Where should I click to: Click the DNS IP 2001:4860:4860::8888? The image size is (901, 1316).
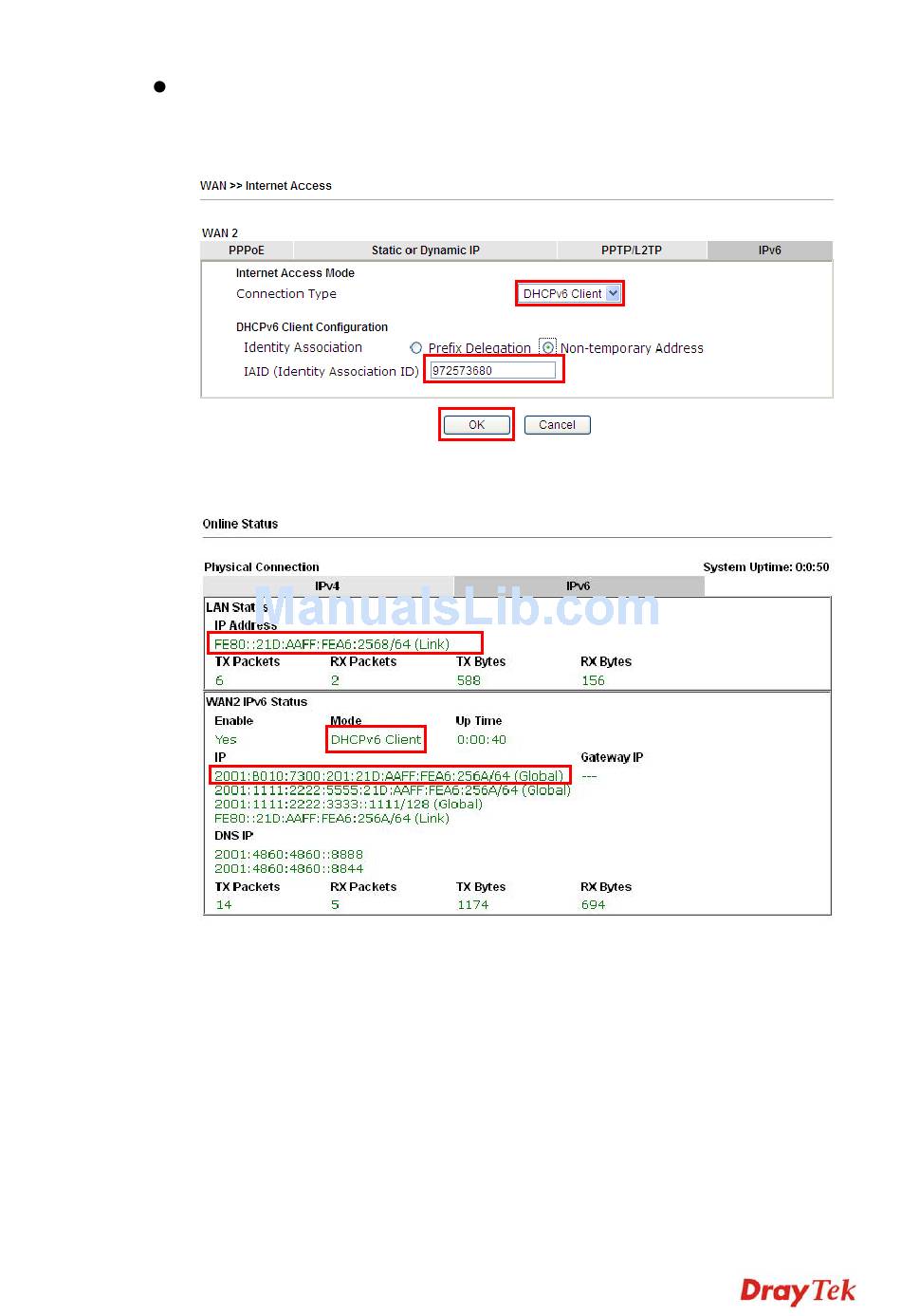pyautogui.click(x=288, y=855)
